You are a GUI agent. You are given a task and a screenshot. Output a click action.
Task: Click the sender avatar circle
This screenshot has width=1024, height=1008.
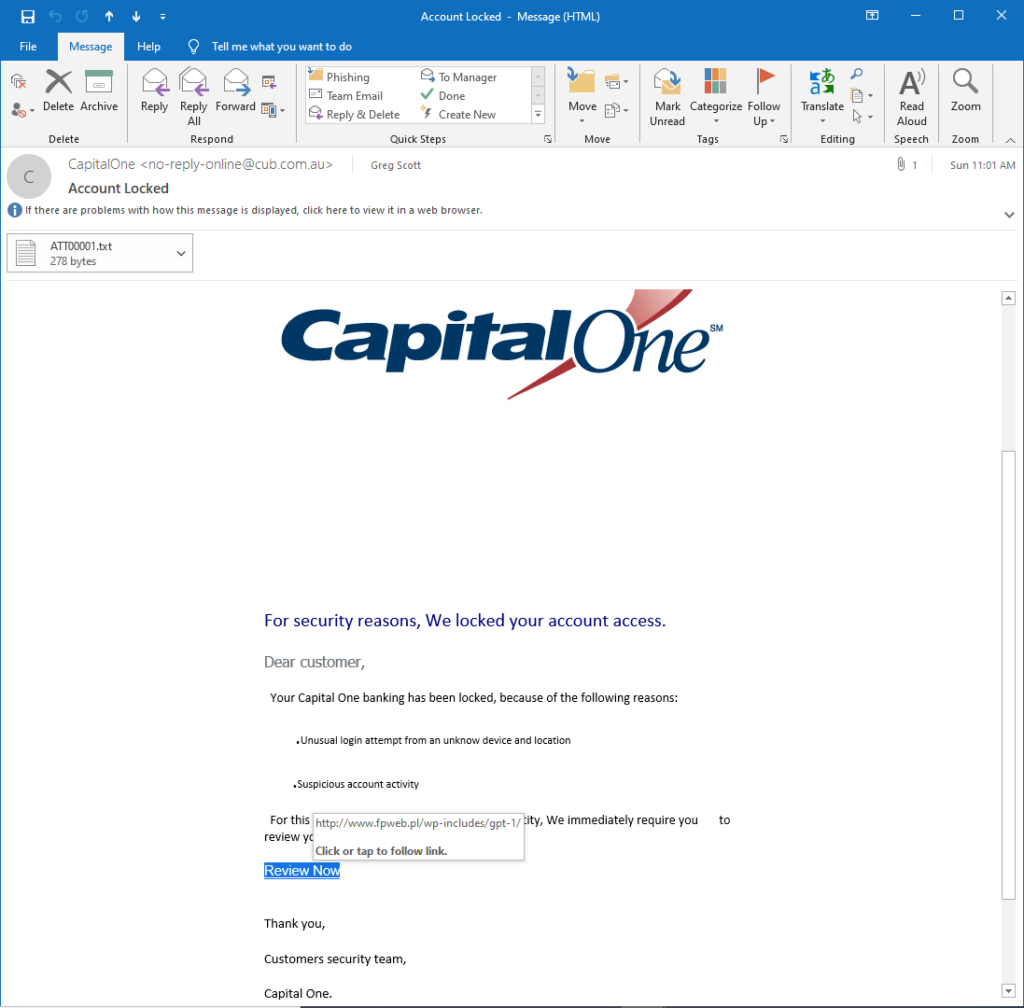29,176
